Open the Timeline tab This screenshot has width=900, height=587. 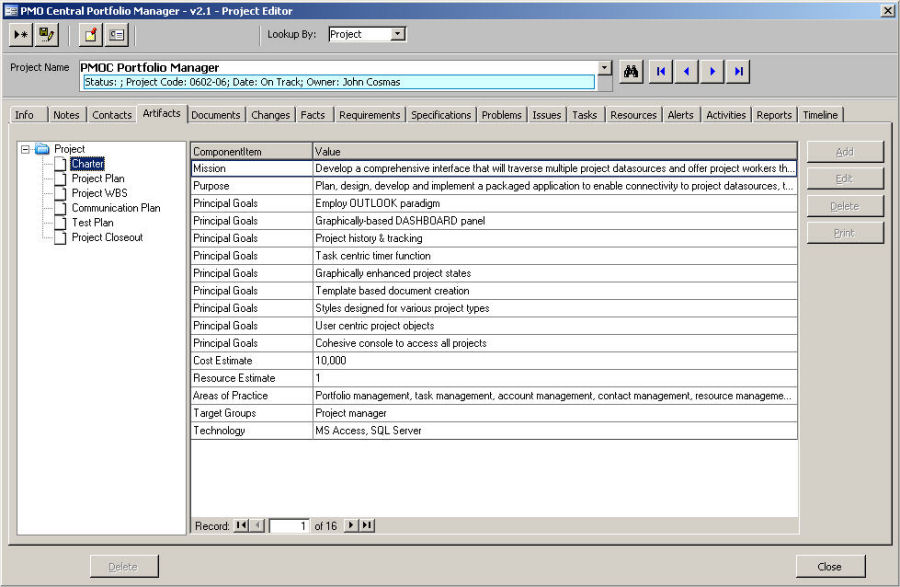pyautogui.click(x=821, y=115)
